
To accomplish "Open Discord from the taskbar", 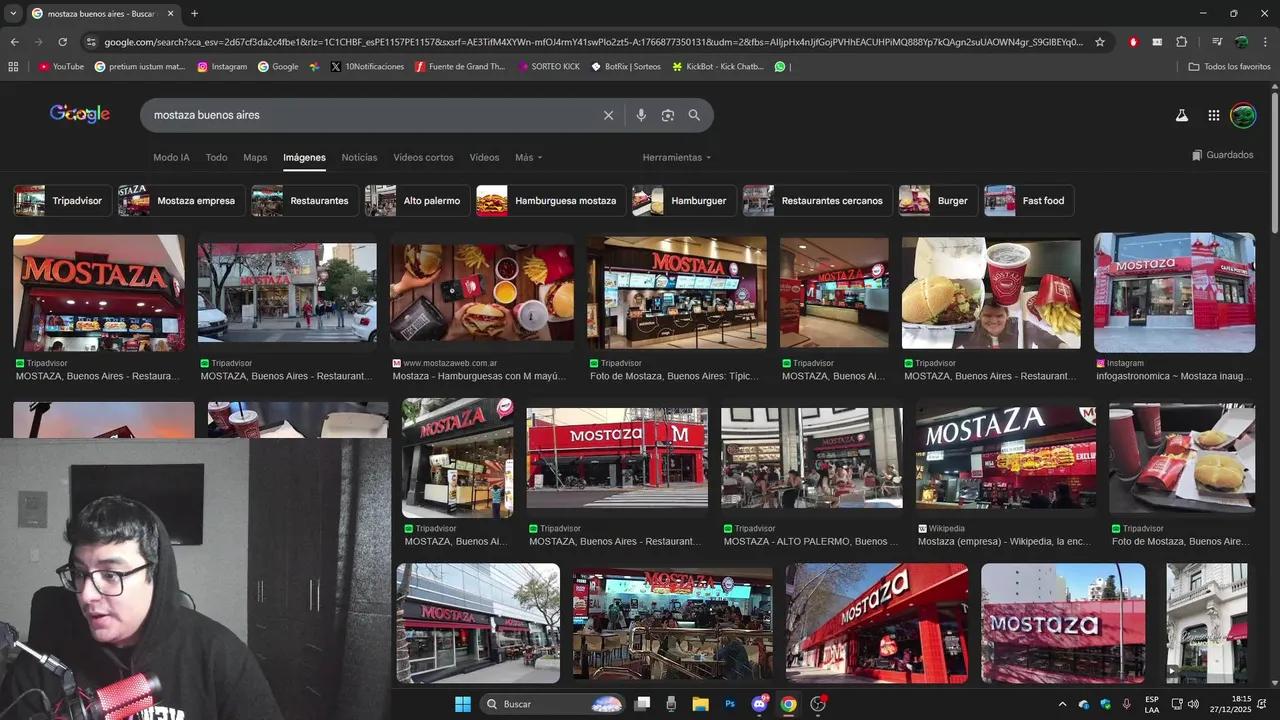I will coord(759,704).
